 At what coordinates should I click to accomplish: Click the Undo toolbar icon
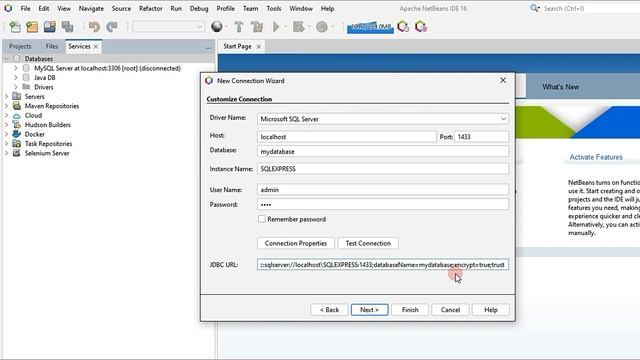coord(94,27)
